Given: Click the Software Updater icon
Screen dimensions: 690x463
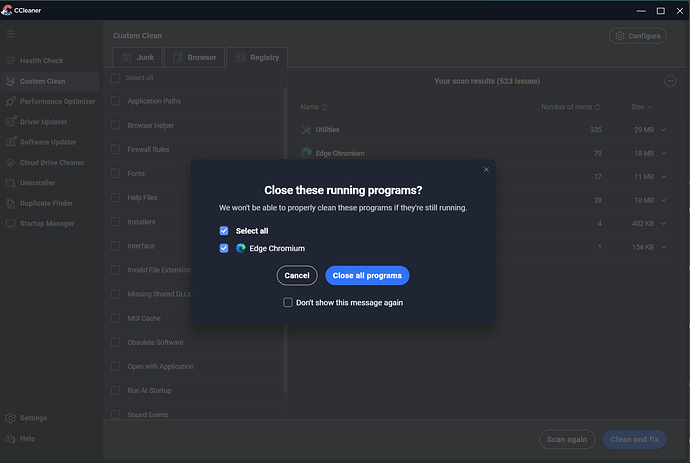Looking at the screenshot, I should [11, 142].
